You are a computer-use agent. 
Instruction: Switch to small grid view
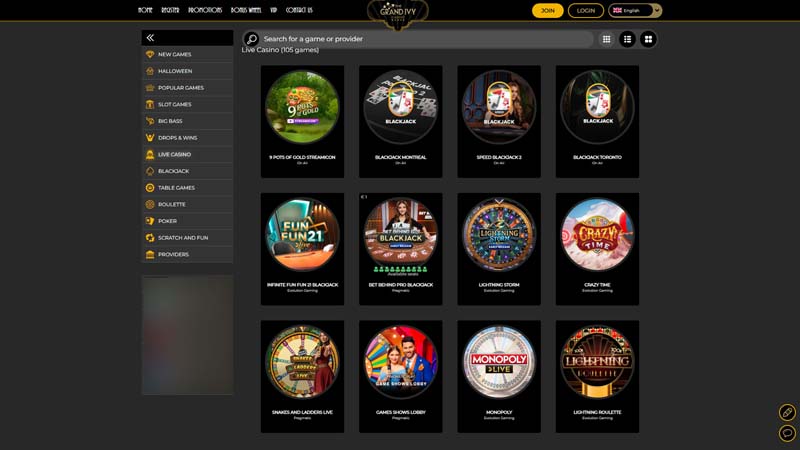click(x=607, y=39)
